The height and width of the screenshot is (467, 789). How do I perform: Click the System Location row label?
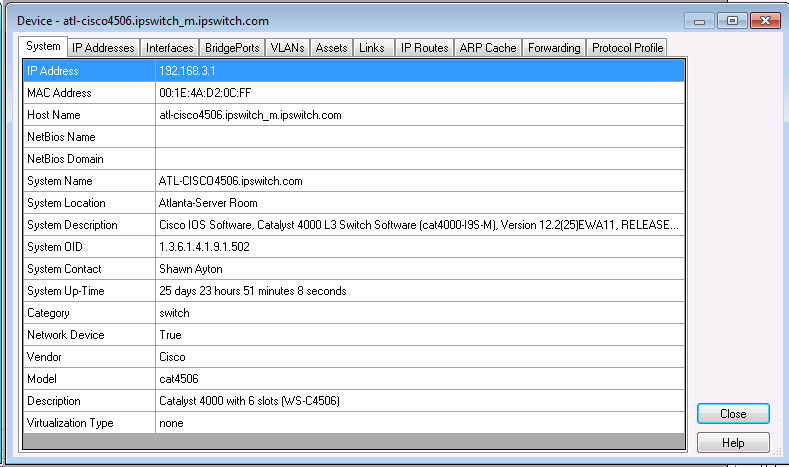pos(89,203)
